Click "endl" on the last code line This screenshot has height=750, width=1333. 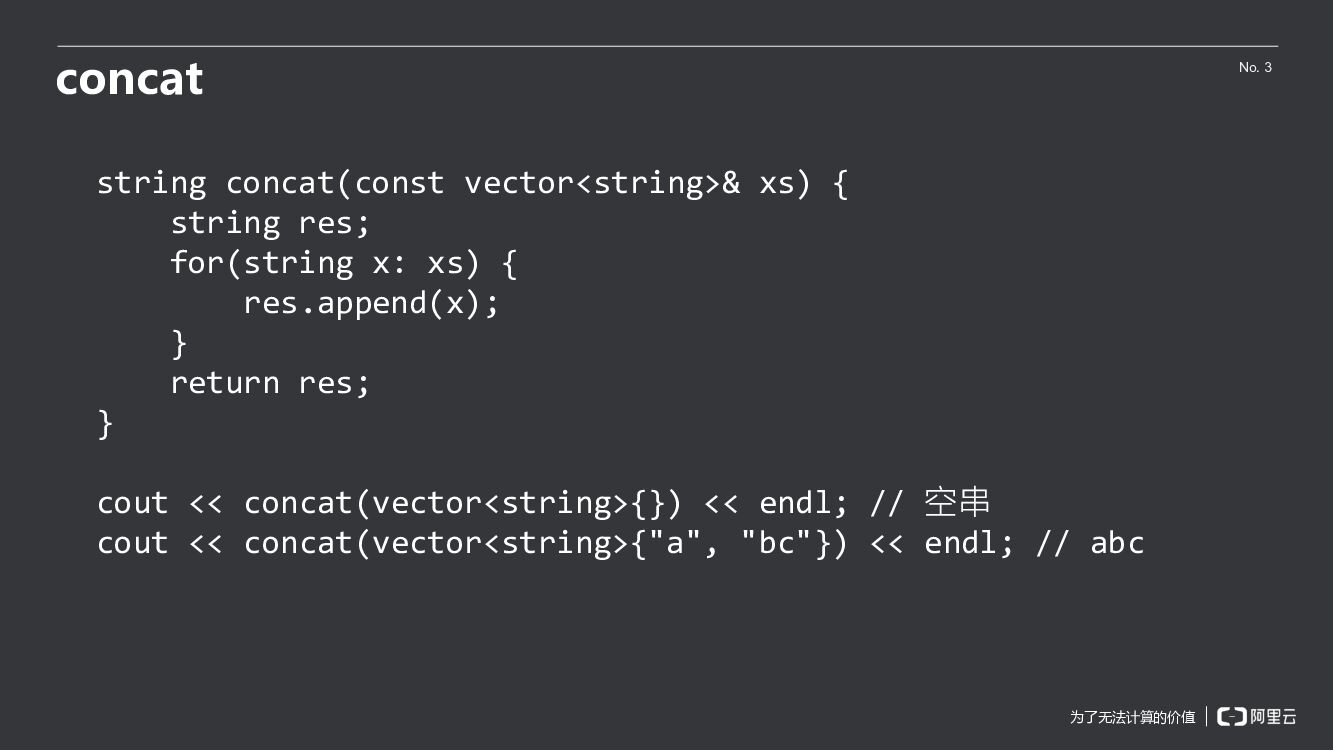tap(961, 543)
